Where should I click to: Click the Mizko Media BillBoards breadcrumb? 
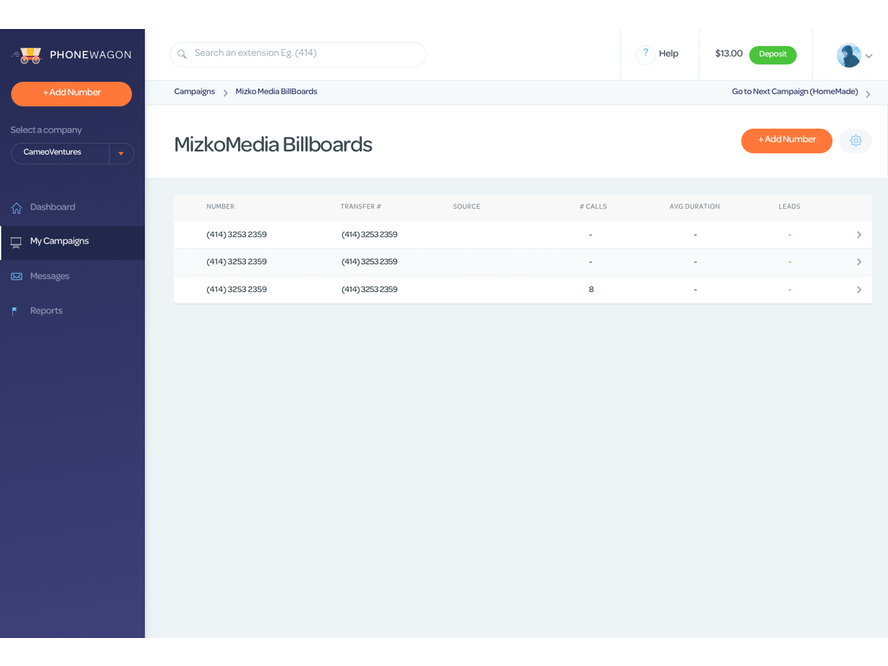coord(276,92)
